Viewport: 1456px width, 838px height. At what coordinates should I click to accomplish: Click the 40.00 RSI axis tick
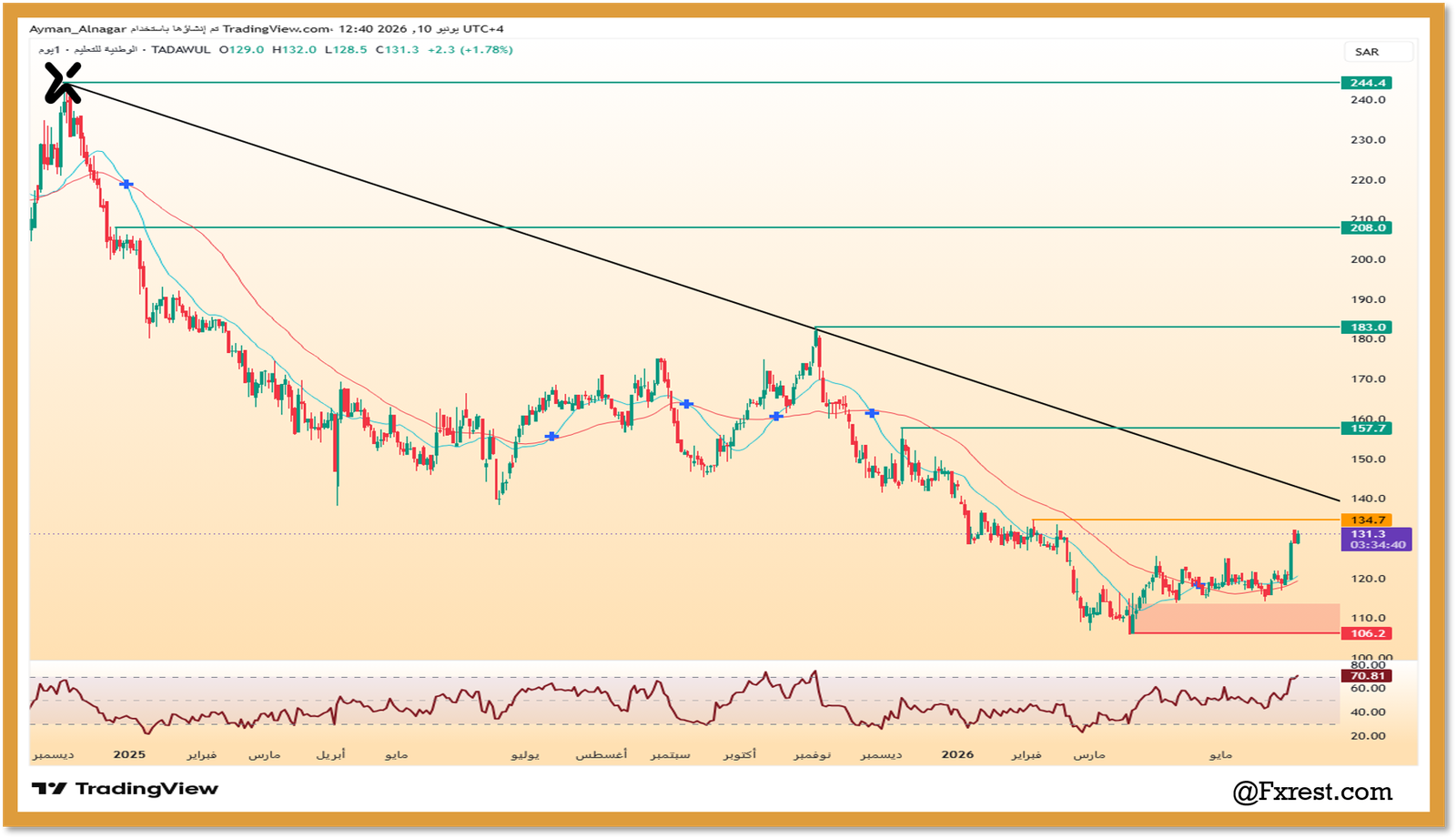click(x=1368, y=712)
